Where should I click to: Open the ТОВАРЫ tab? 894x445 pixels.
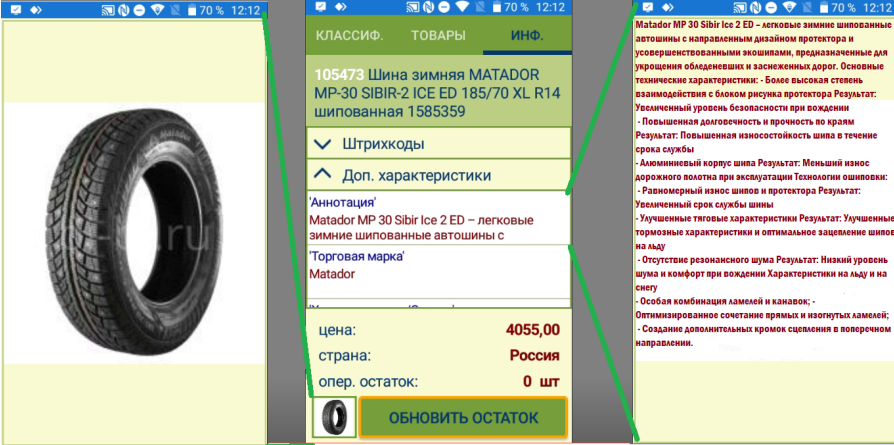pos(438,35)
